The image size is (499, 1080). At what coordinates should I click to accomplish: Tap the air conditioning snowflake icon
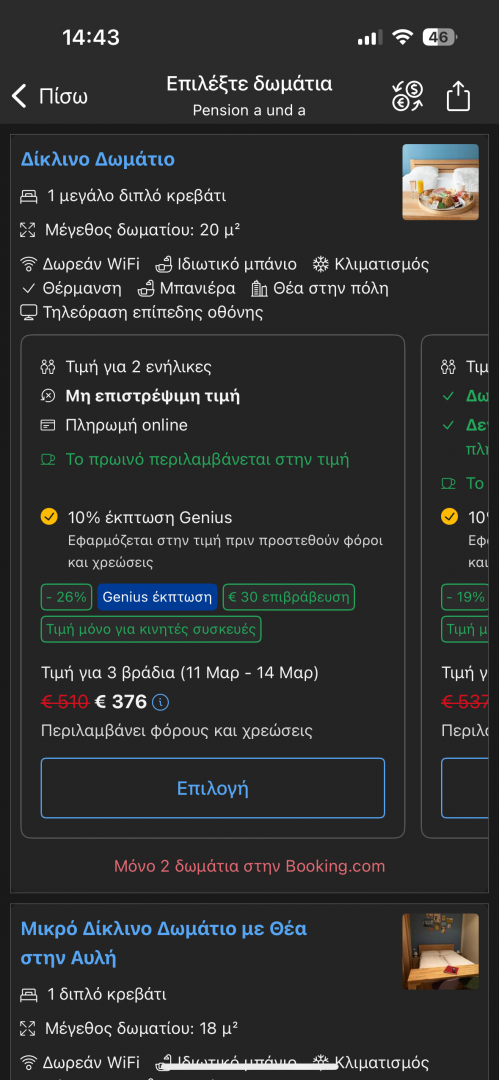point(320,264)
